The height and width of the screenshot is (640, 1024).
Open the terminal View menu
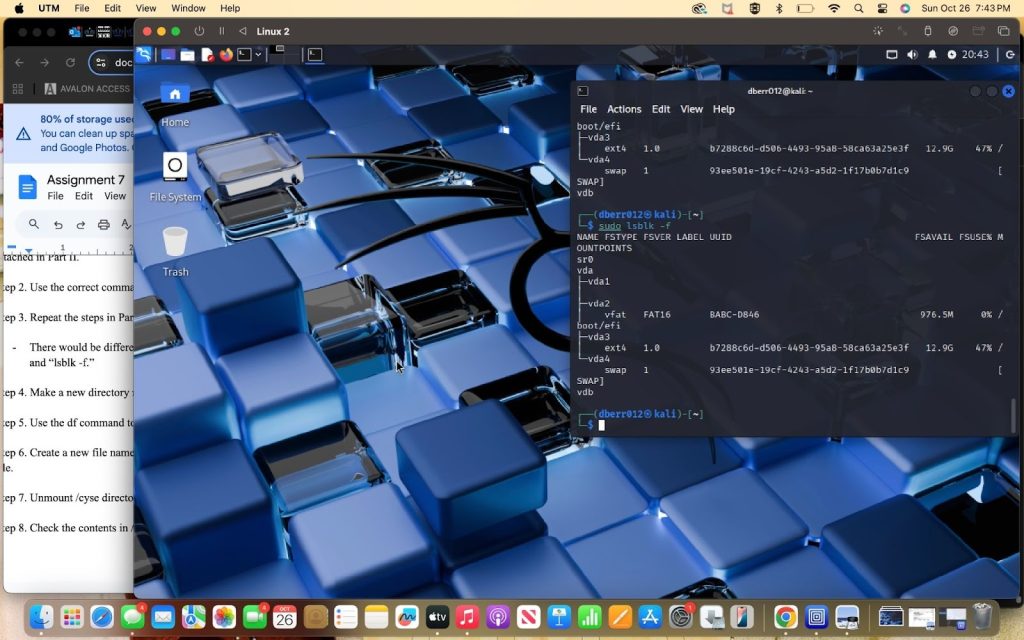pyautogui.click(x=691, y=109)
